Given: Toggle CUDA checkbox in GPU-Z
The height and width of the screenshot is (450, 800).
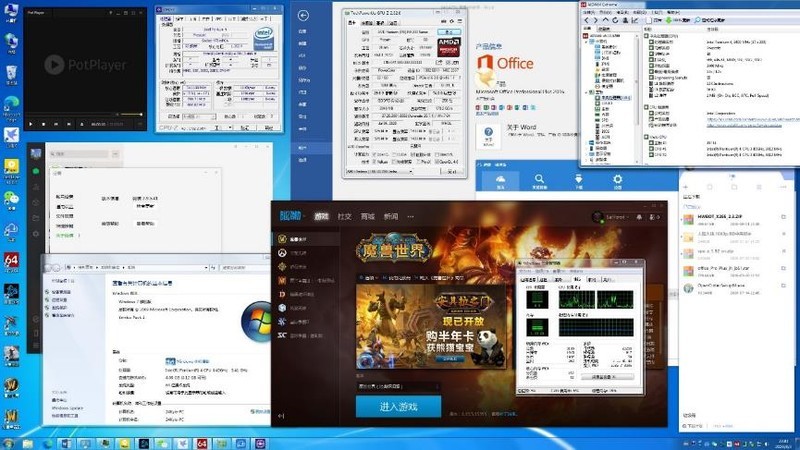Looking at the screenshot, I should [x=394, y=154].
